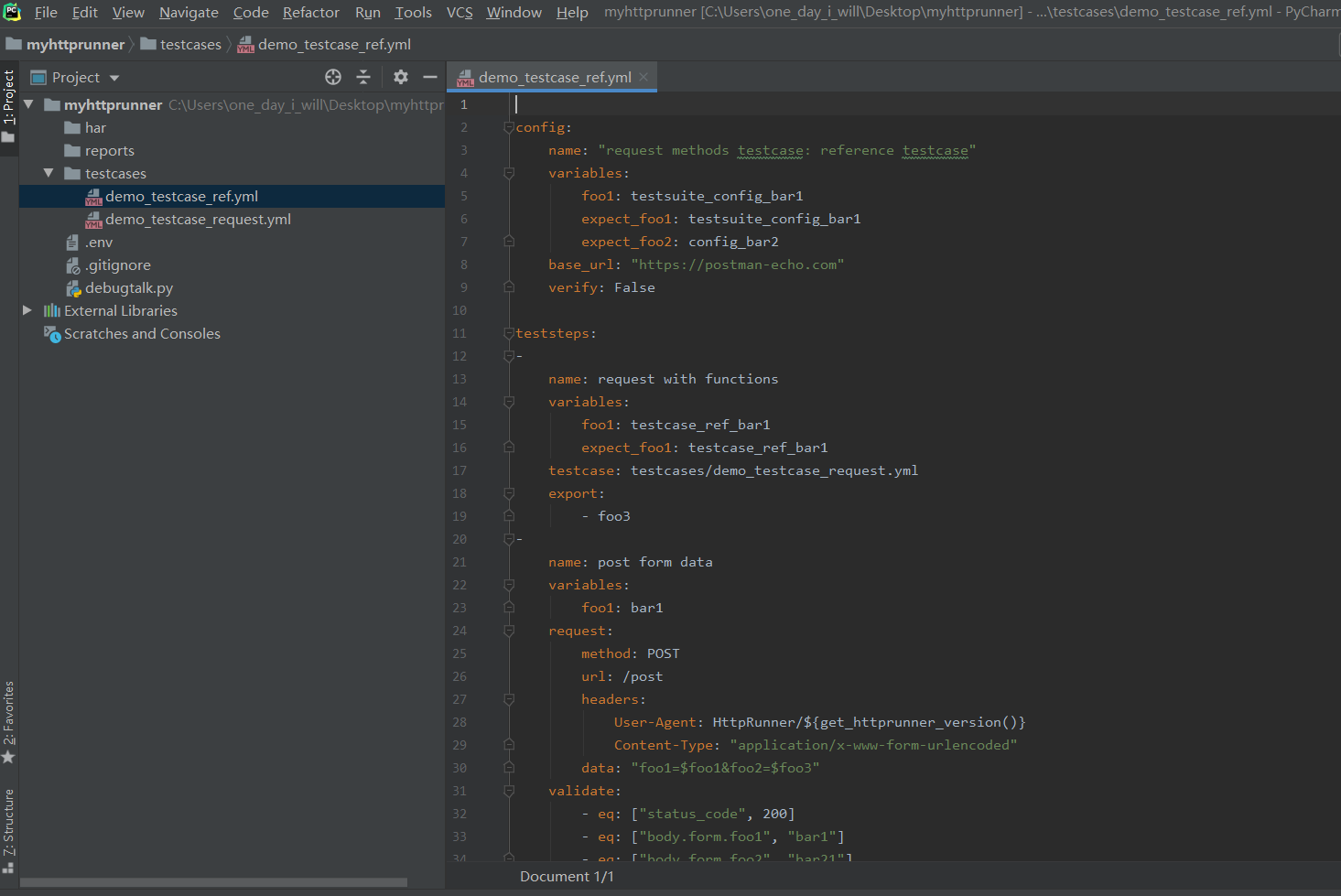Toggle the 2: Favorites tool window button

click(x=8, y=721)
